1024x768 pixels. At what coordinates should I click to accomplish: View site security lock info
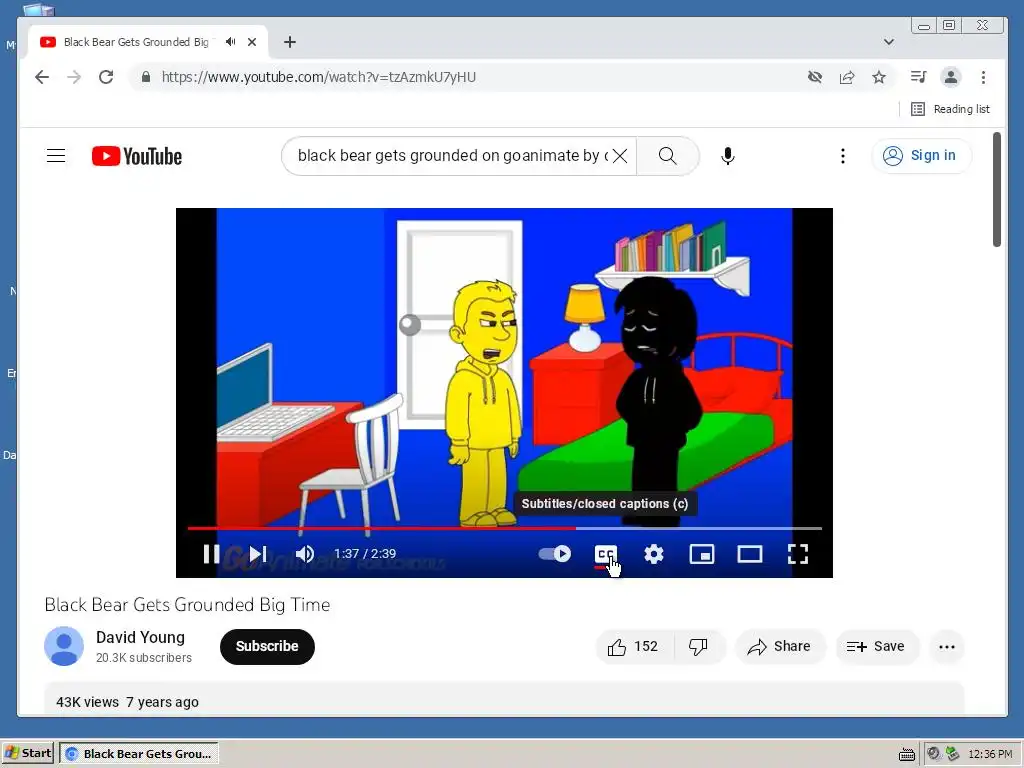[146, 77]
